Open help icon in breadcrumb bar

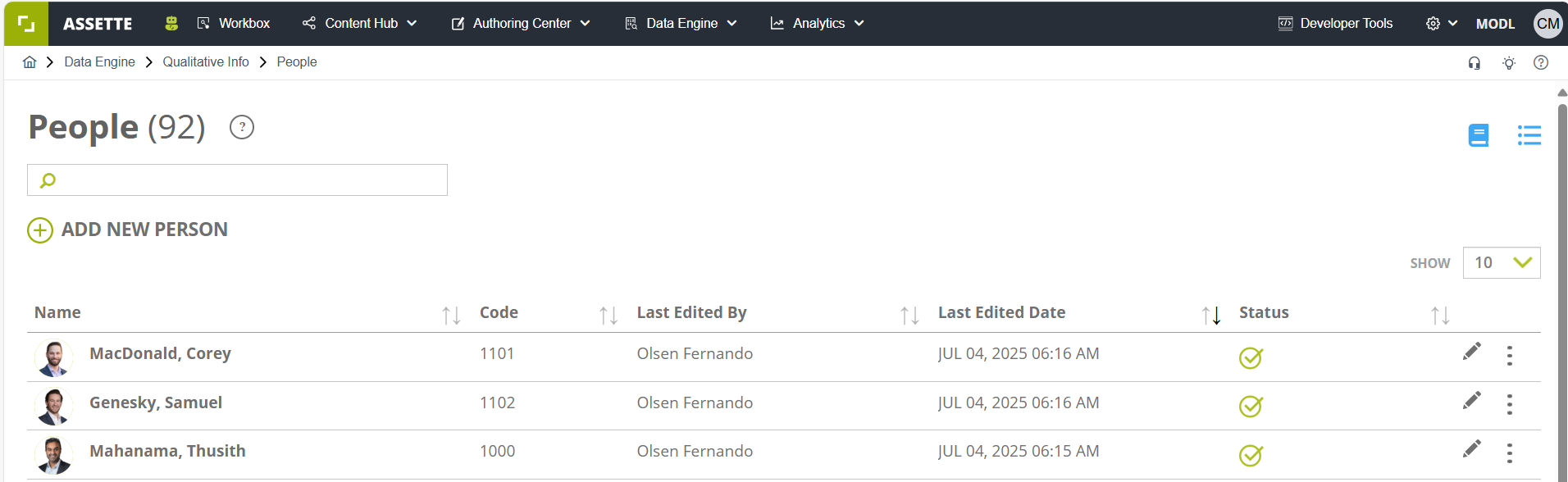coord(1541,63)
